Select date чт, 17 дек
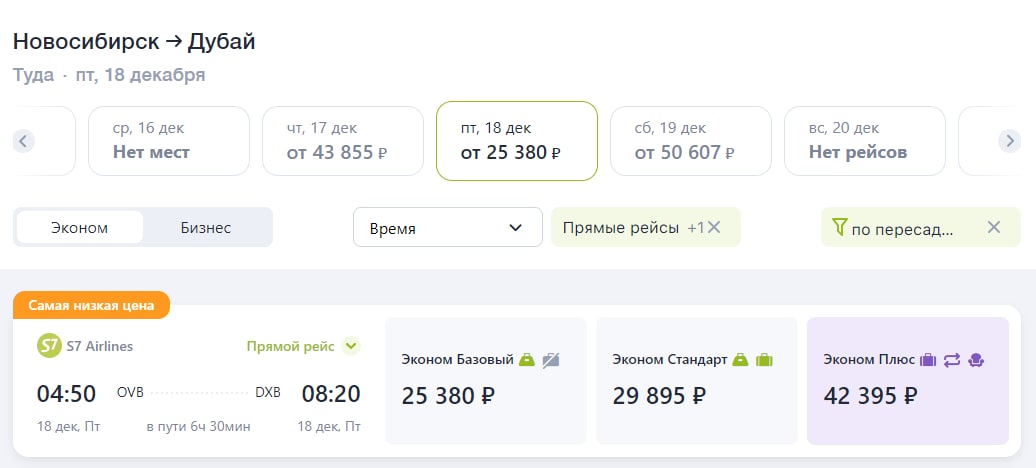 coord(343,141)
